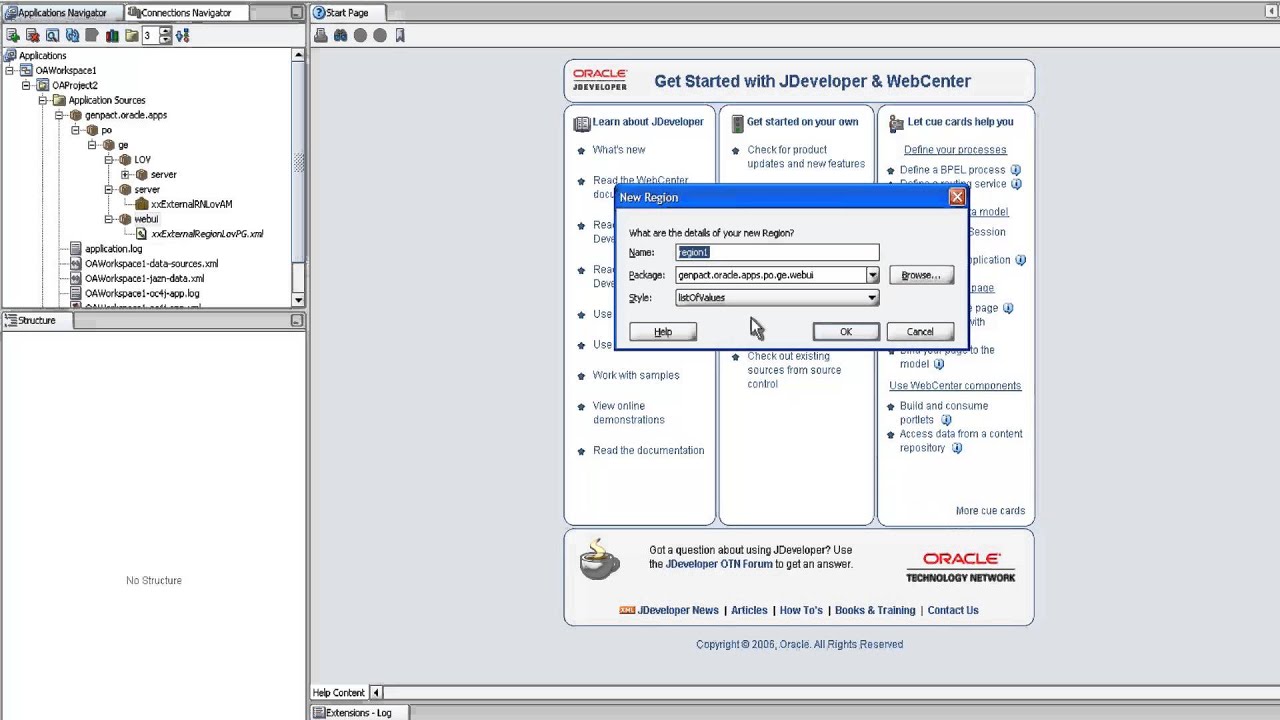
Task: Click the Refresh icon in navigator toolbar
Action: click(71, 35)
